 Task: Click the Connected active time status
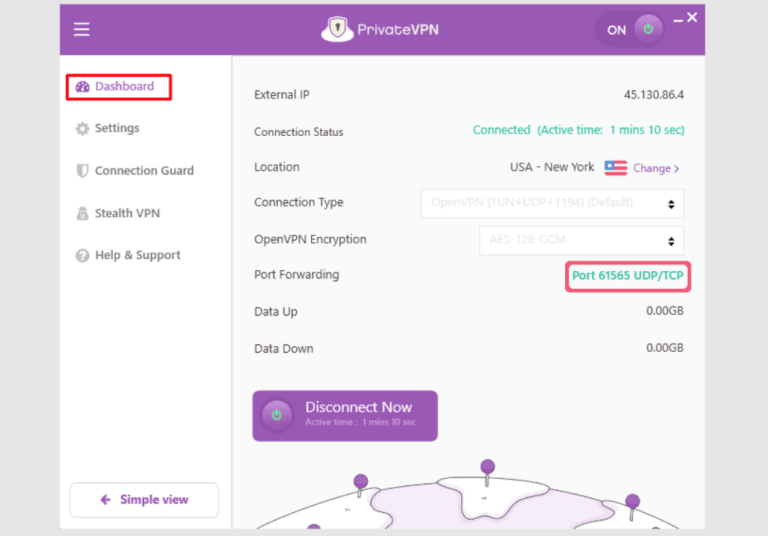pos(578,130)
